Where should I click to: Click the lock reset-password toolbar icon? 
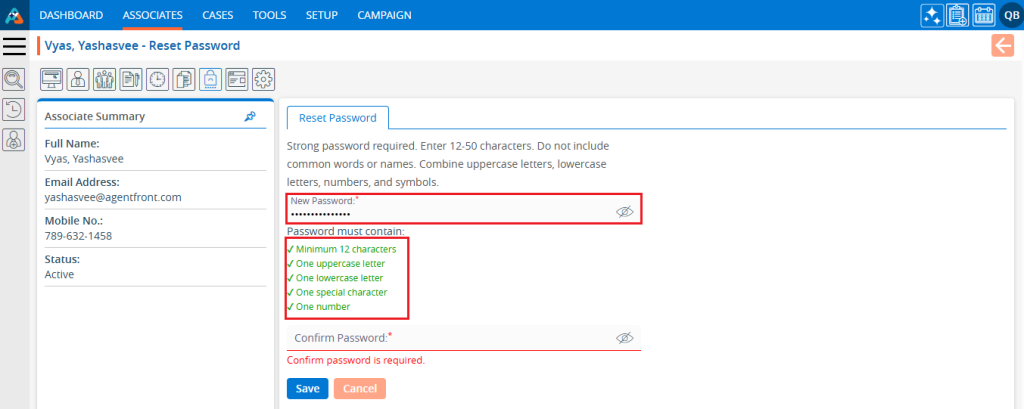210,78
